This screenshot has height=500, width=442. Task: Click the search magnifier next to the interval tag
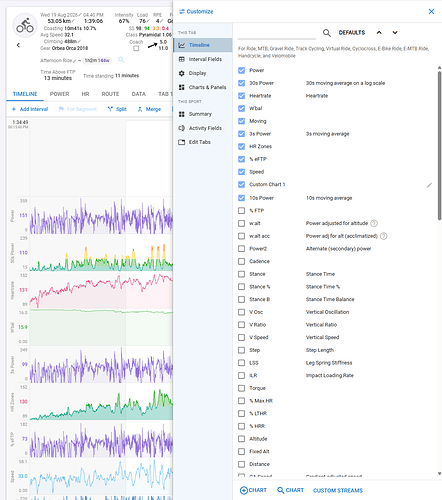coord(121,60)
